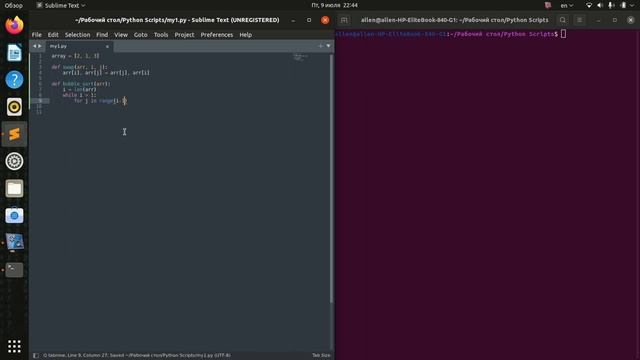Viewport: 640px width, 360px height.
Task: Open the volume indicator in the top bar
Action: (x=600, y=5)
